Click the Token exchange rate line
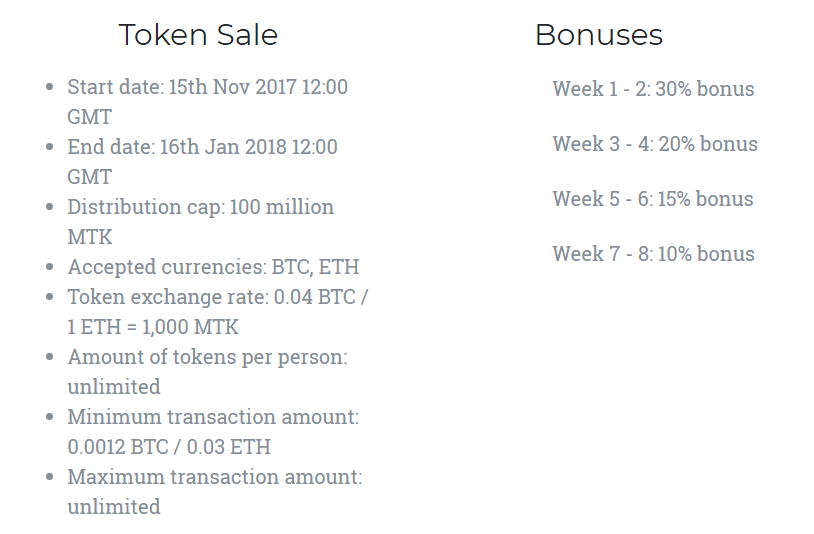This screenshot has height=534, width=814. tap(219, 297)
